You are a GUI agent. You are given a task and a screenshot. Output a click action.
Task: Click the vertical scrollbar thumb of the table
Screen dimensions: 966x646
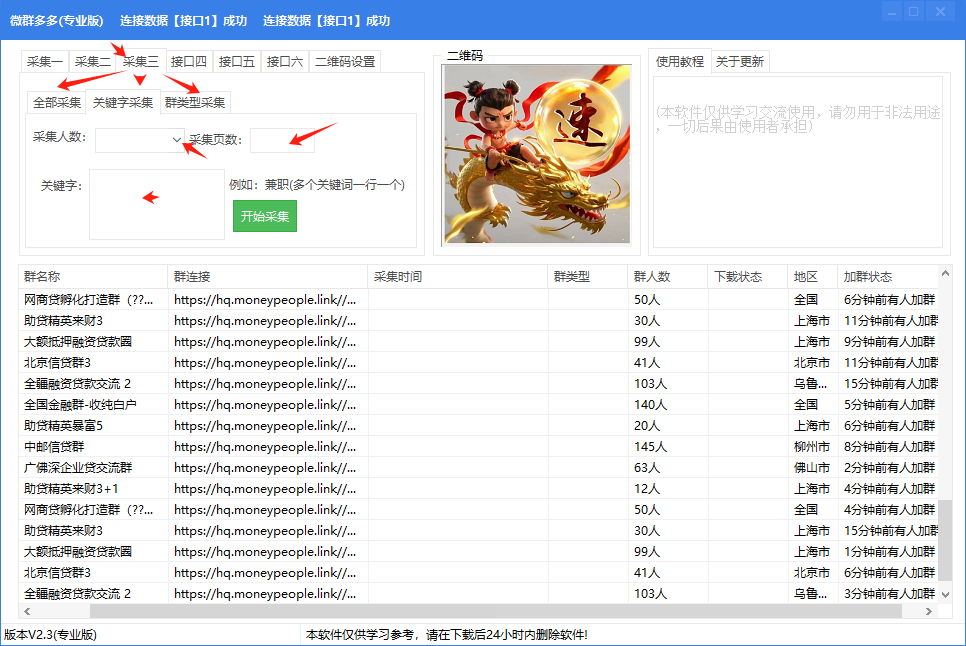click(946, 540)
